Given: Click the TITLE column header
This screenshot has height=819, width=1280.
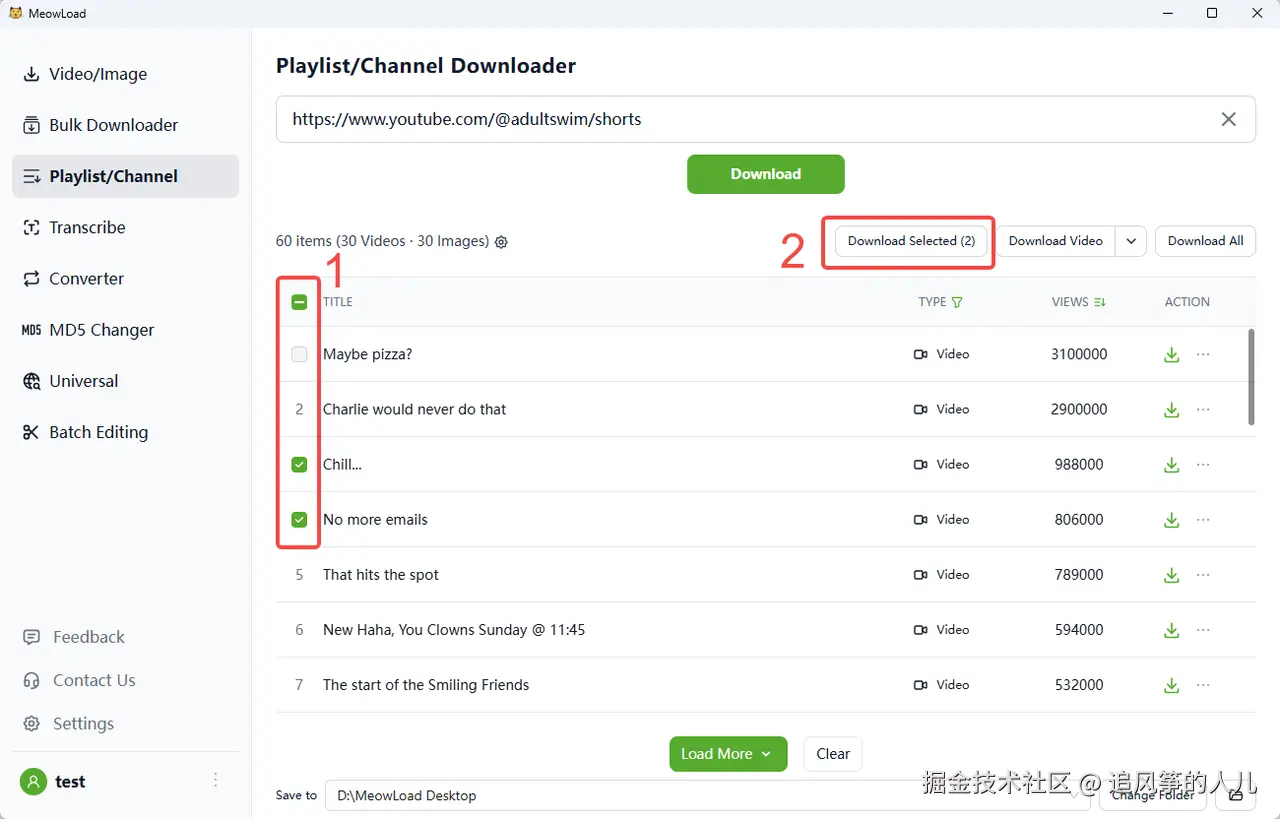Looking at the screenshot, I should pyautogui.click(x=338, y=302).
